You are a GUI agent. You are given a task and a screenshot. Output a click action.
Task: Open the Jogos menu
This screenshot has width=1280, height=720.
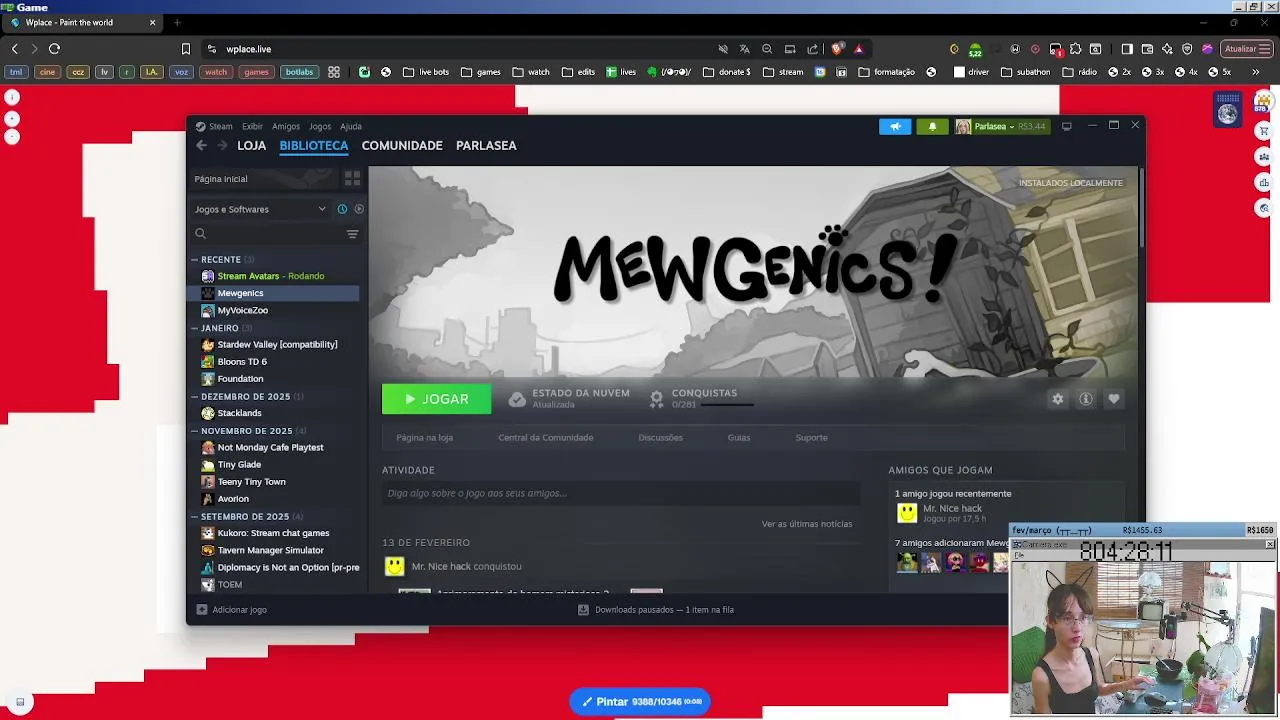tap(320, 126)
